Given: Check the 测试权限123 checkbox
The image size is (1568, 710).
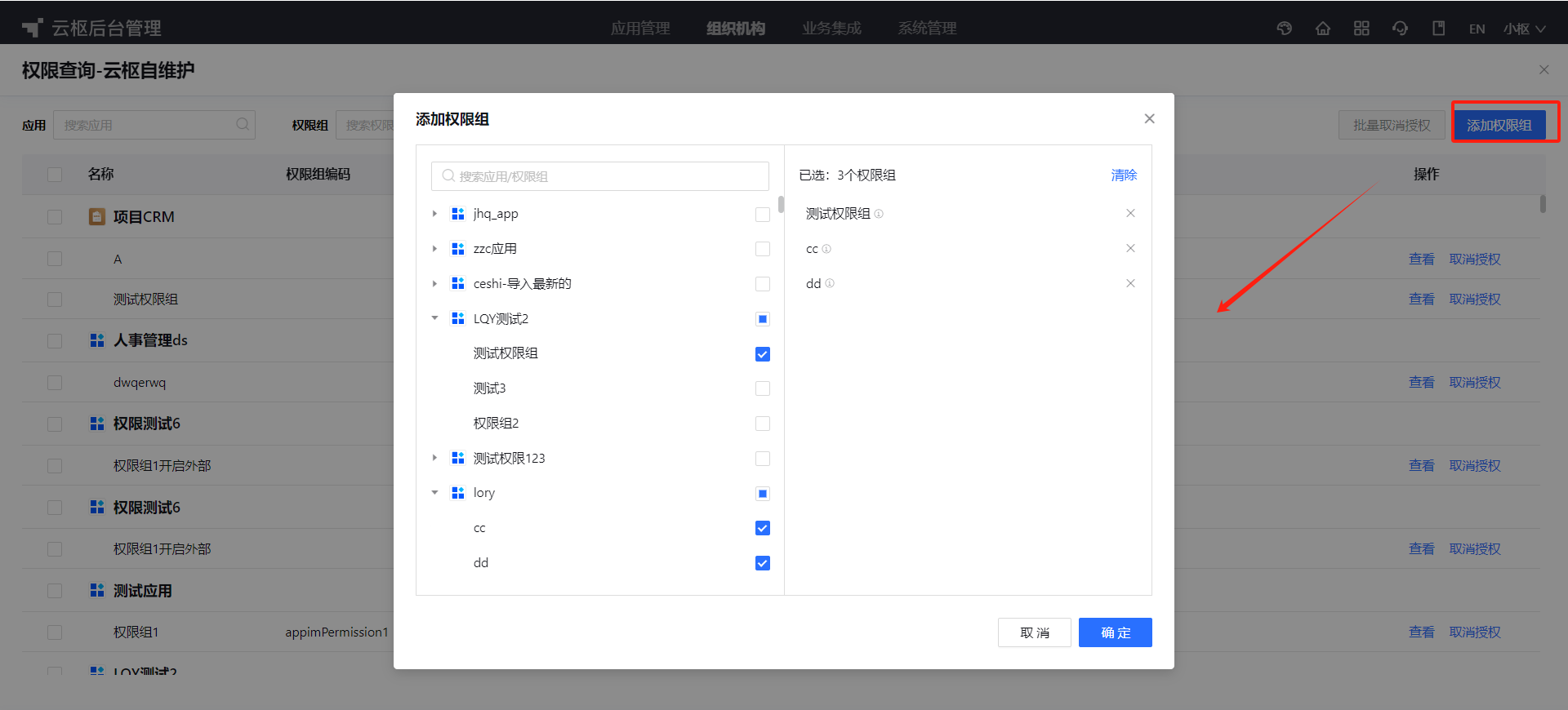Looking at the screenshot, I should [763, 459].
